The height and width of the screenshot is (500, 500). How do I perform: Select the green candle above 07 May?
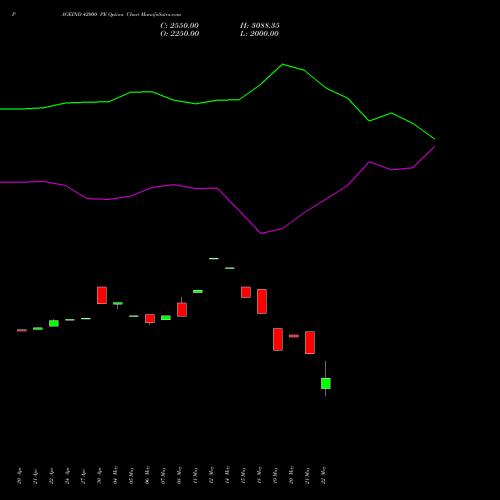166,318
